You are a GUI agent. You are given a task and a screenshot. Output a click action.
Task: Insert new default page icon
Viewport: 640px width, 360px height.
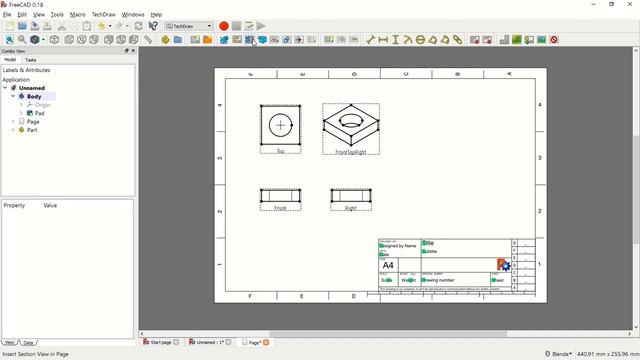pos(195,40)
